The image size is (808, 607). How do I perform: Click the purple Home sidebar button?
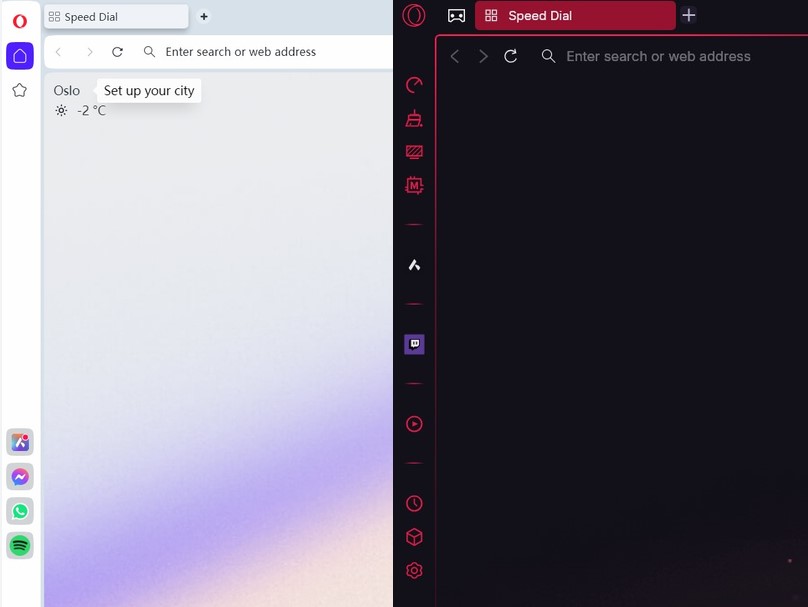tap(20, 56)
